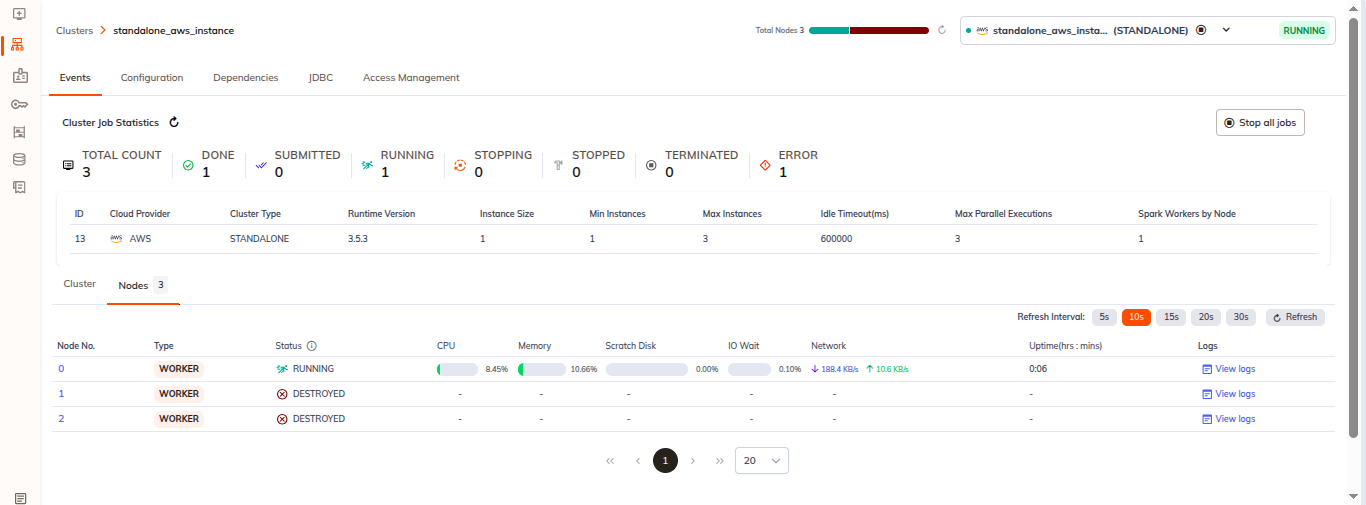Open node number 1 link
This screenshot has height=505, width=1366.
[x=61, y=394]
